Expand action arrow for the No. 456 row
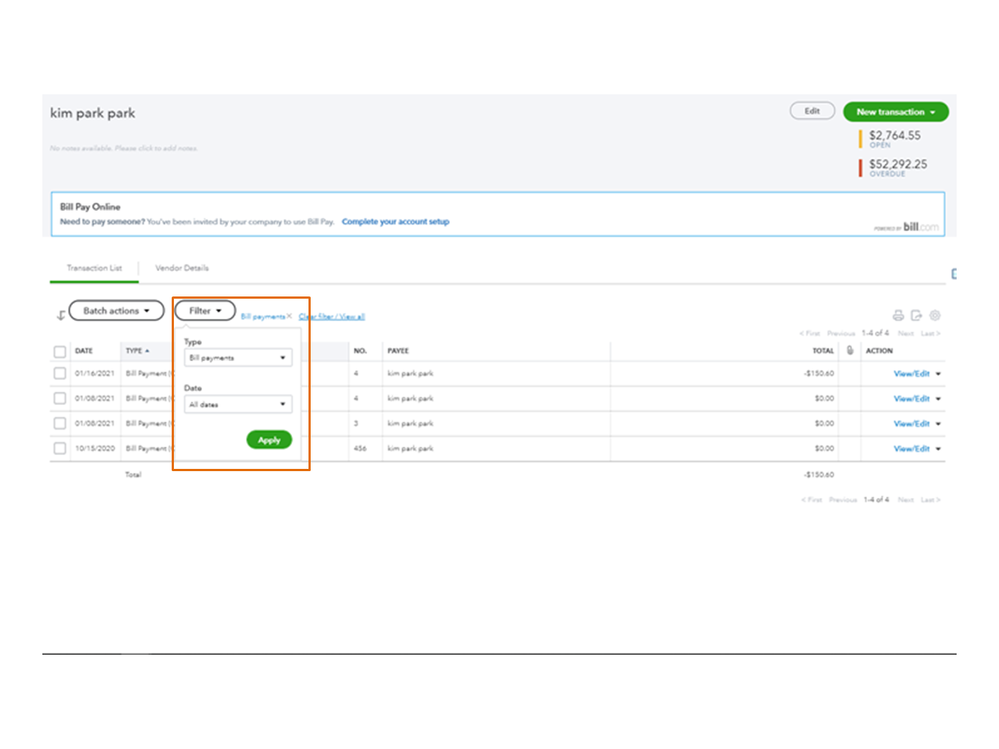Image resolution: width=999 pixels, height=749 pixels. tap(938, 449)
